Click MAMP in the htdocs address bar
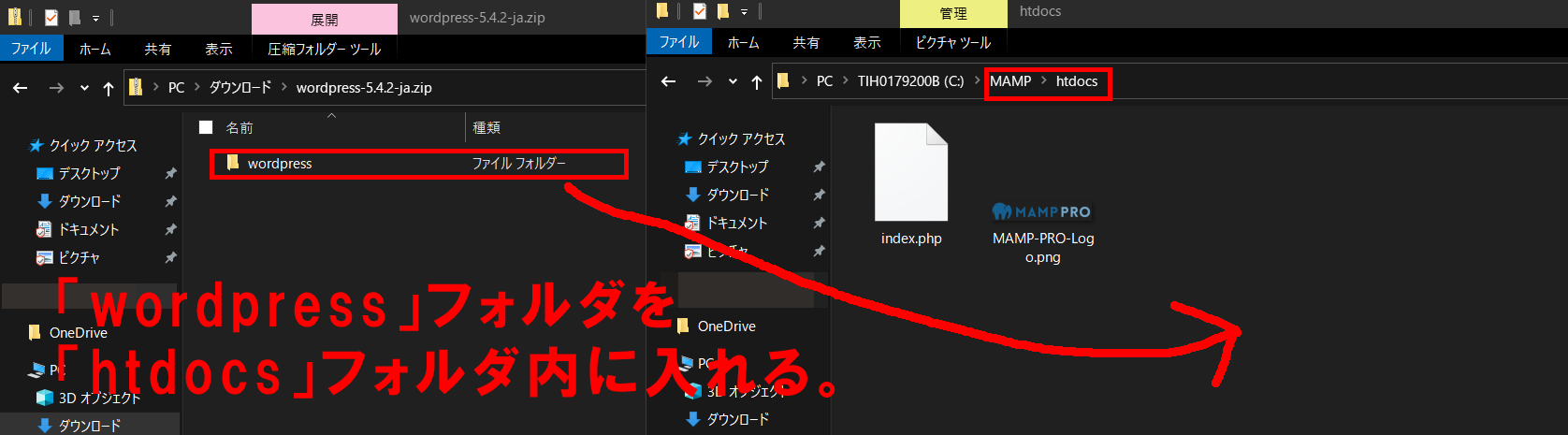Screen dimensions: 1568x435 1010,81
